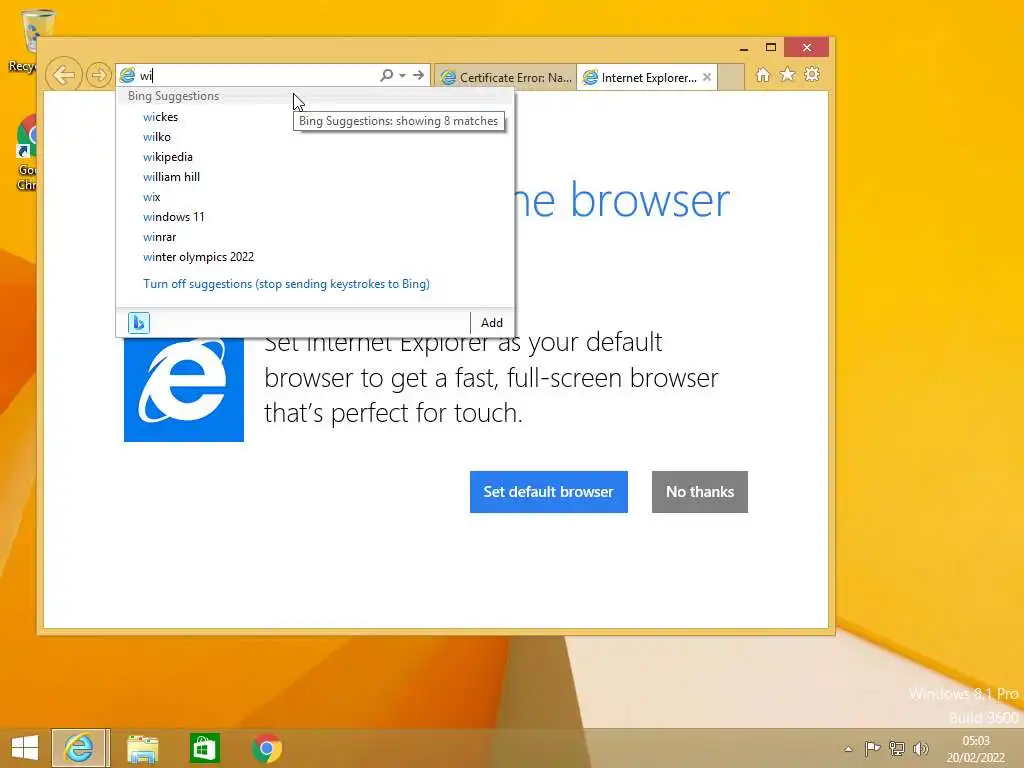Go back using the Back arrow button

pyautogui.click(x=64, y=75)
